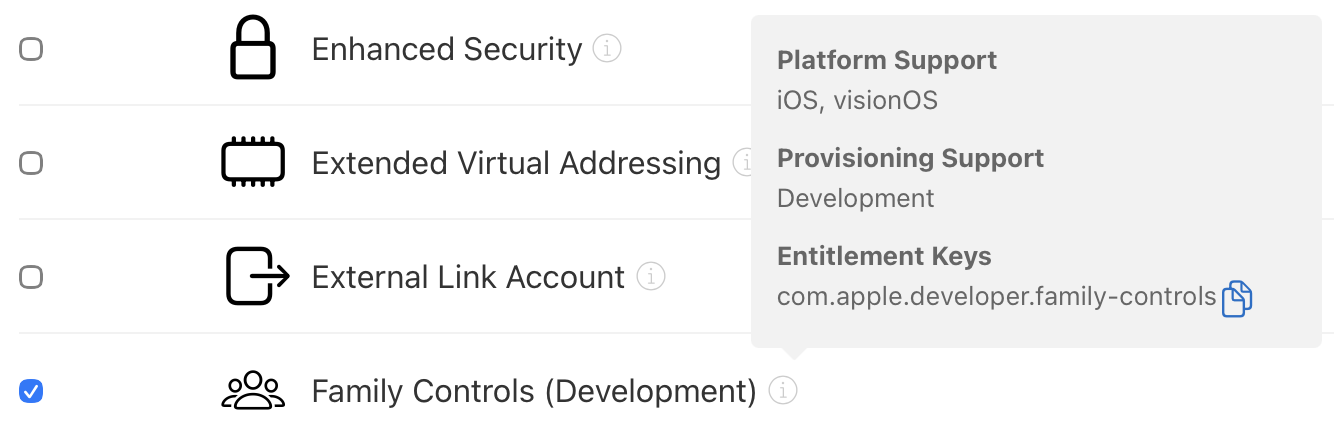The image size is (1334, 430).
Task: Uncheck Family Controls (Development)
Action: click(31, 390)
